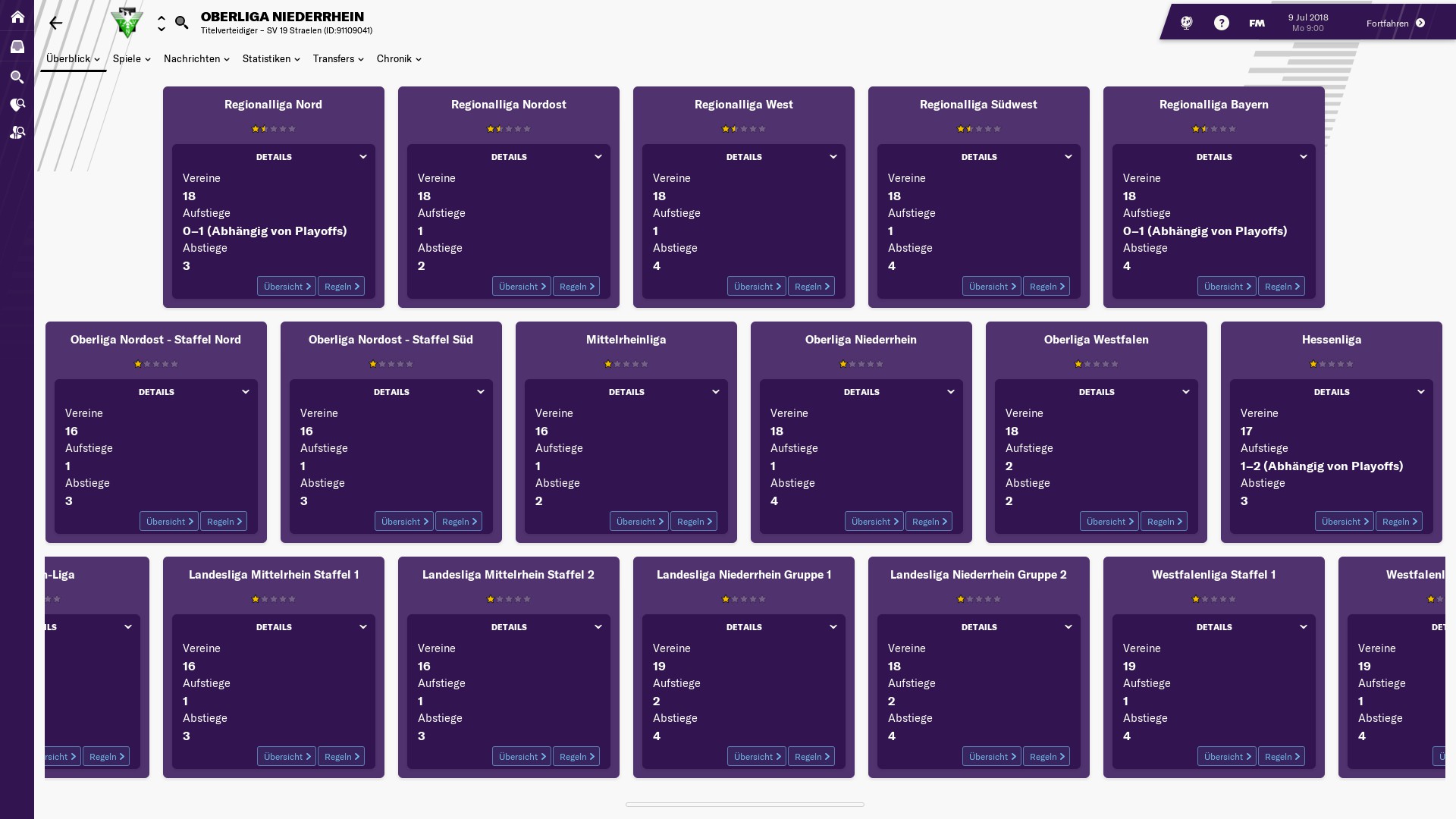Open the inbox tray icon in sidebar

pyautogui.click(x=17, y=46)
